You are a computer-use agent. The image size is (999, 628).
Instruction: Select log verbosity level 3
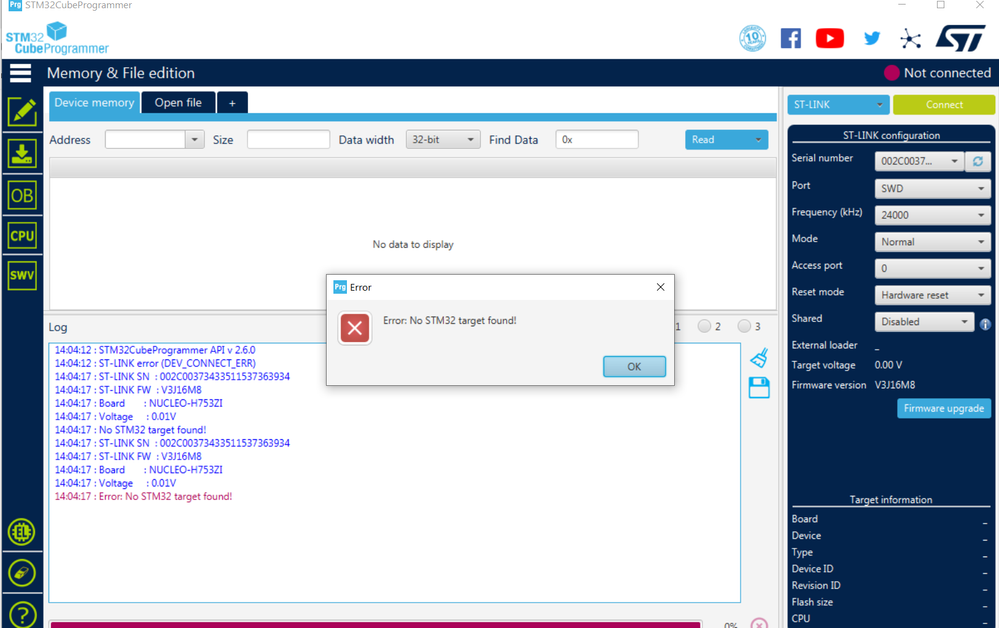click(744, 326)
